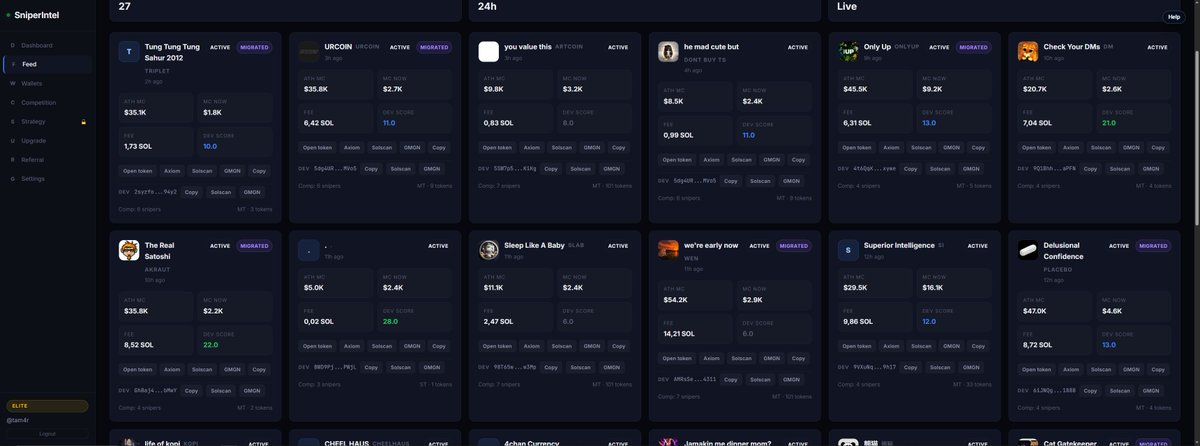
Task: Copy the URCOIN dev address 5dg4UR...MVo5
Action: click(x=371, y=168)
